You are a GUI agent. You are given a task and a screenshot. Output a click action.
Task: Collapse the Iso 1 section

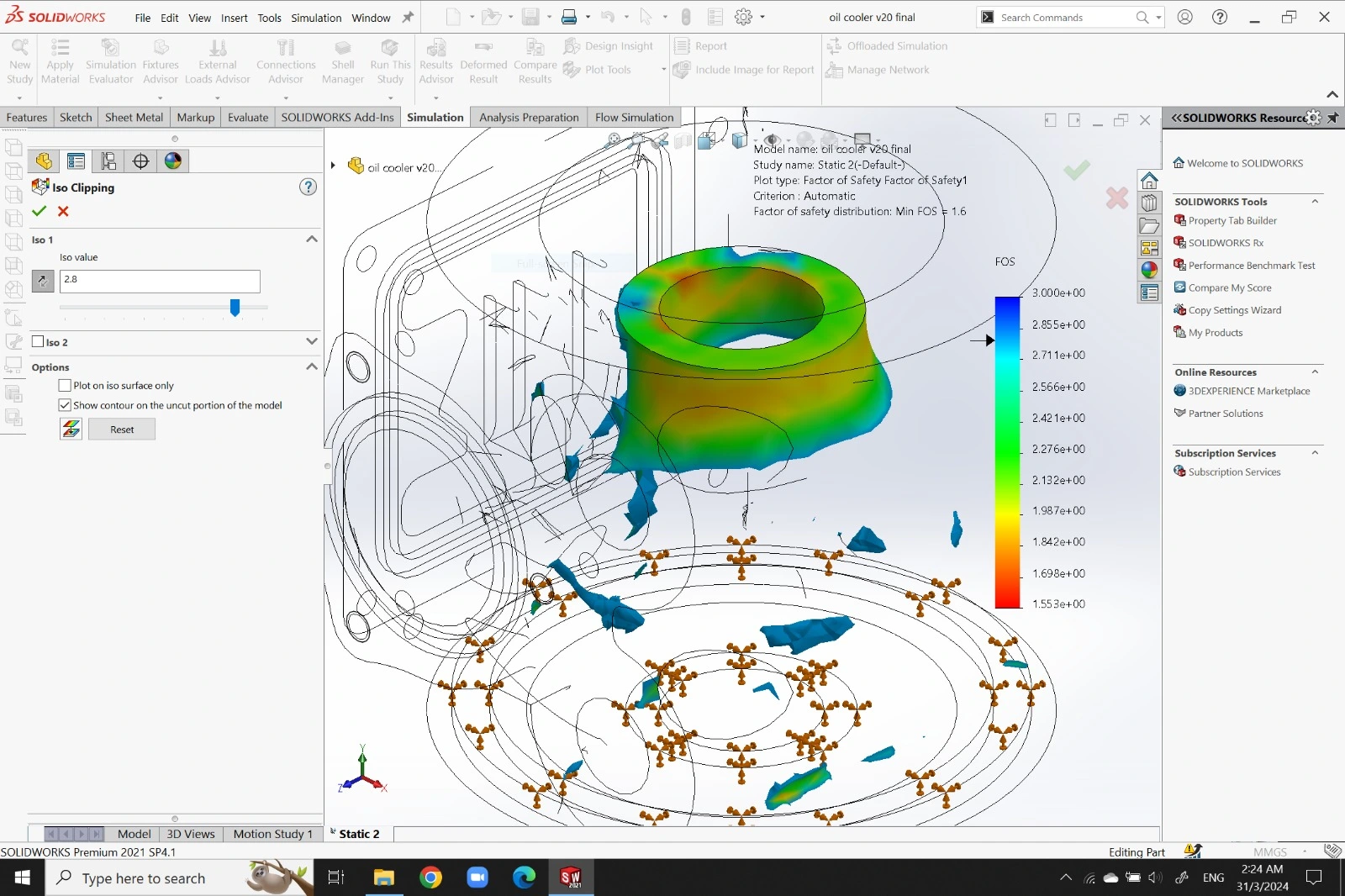coord(312,240)
